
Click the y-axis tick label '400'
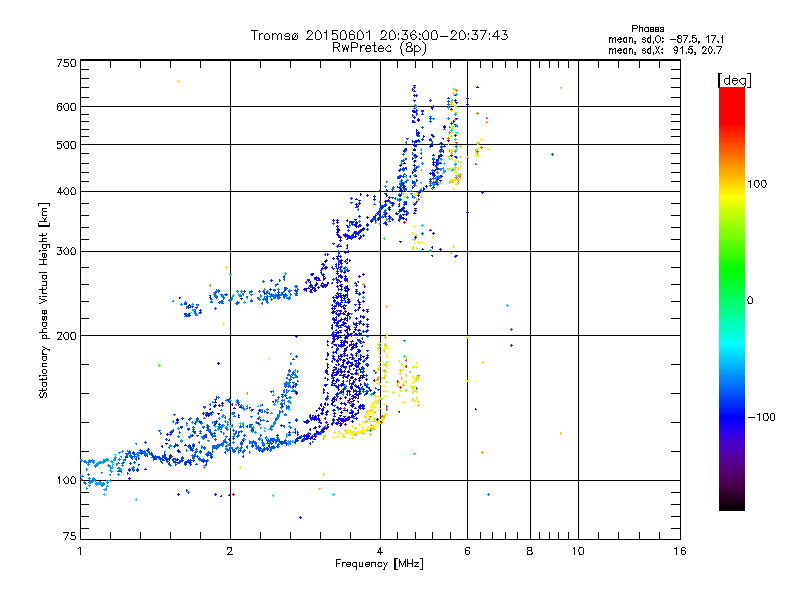point(67,191)
